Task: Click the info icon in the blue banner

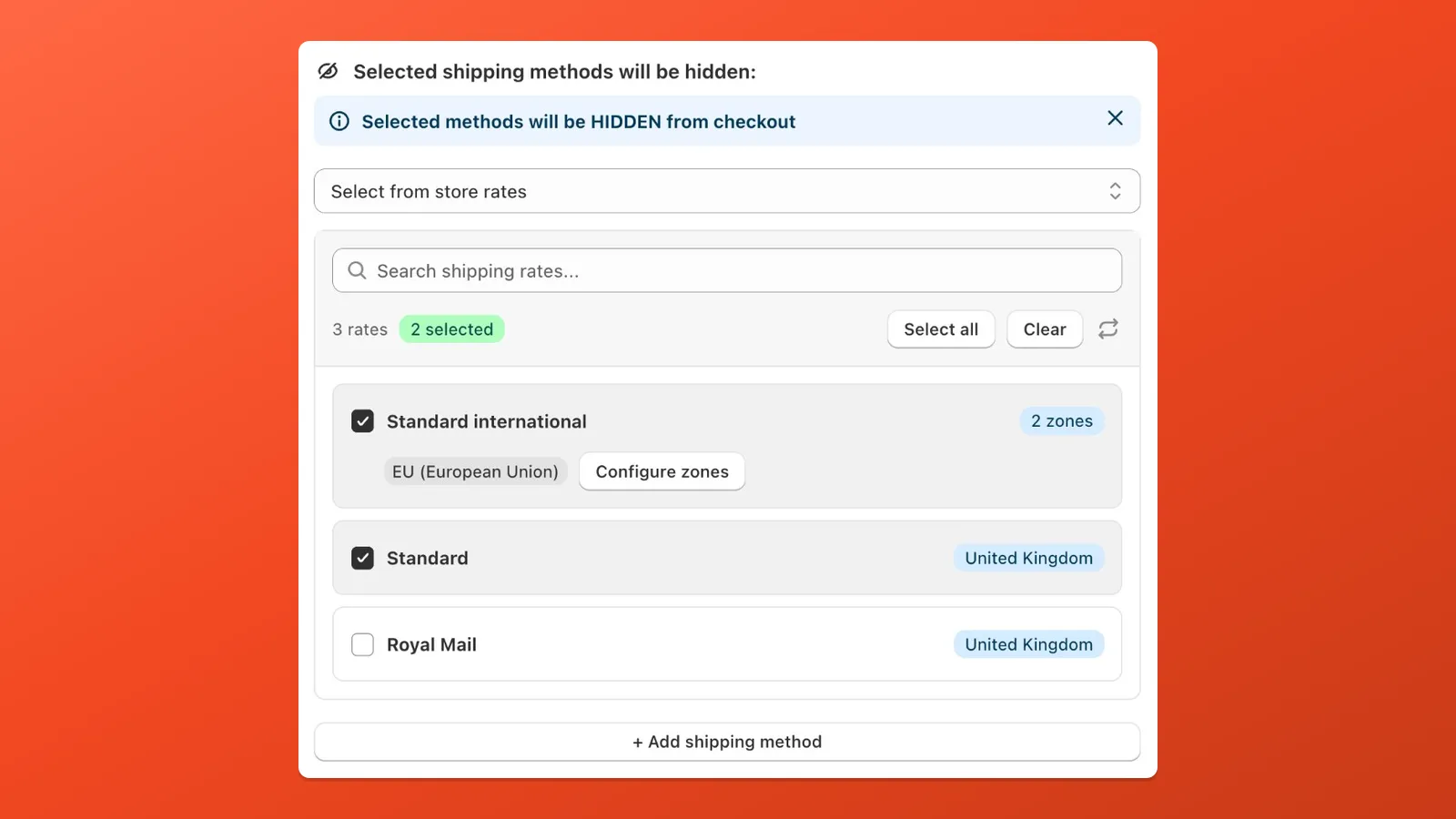Action: [339, 121]
